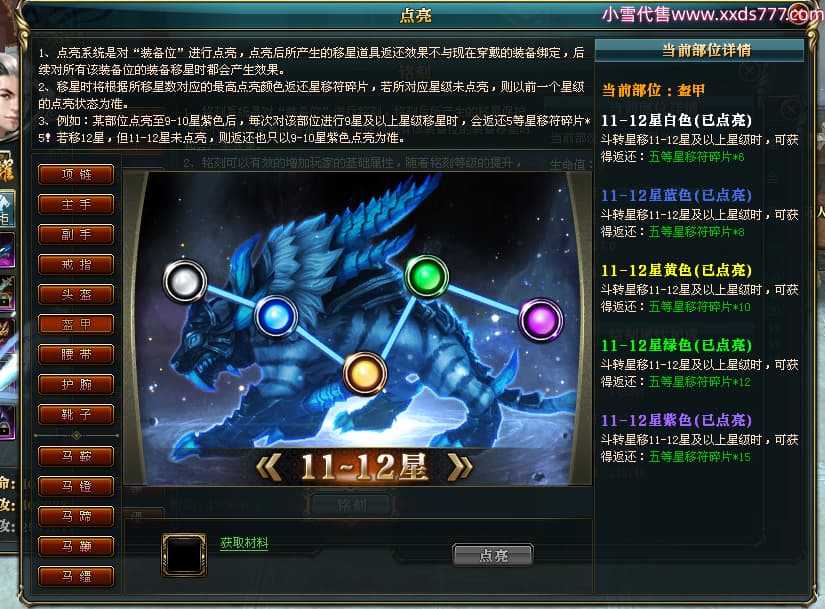
Task: Select the 项链 equipment slot
Action: (76, 174)
